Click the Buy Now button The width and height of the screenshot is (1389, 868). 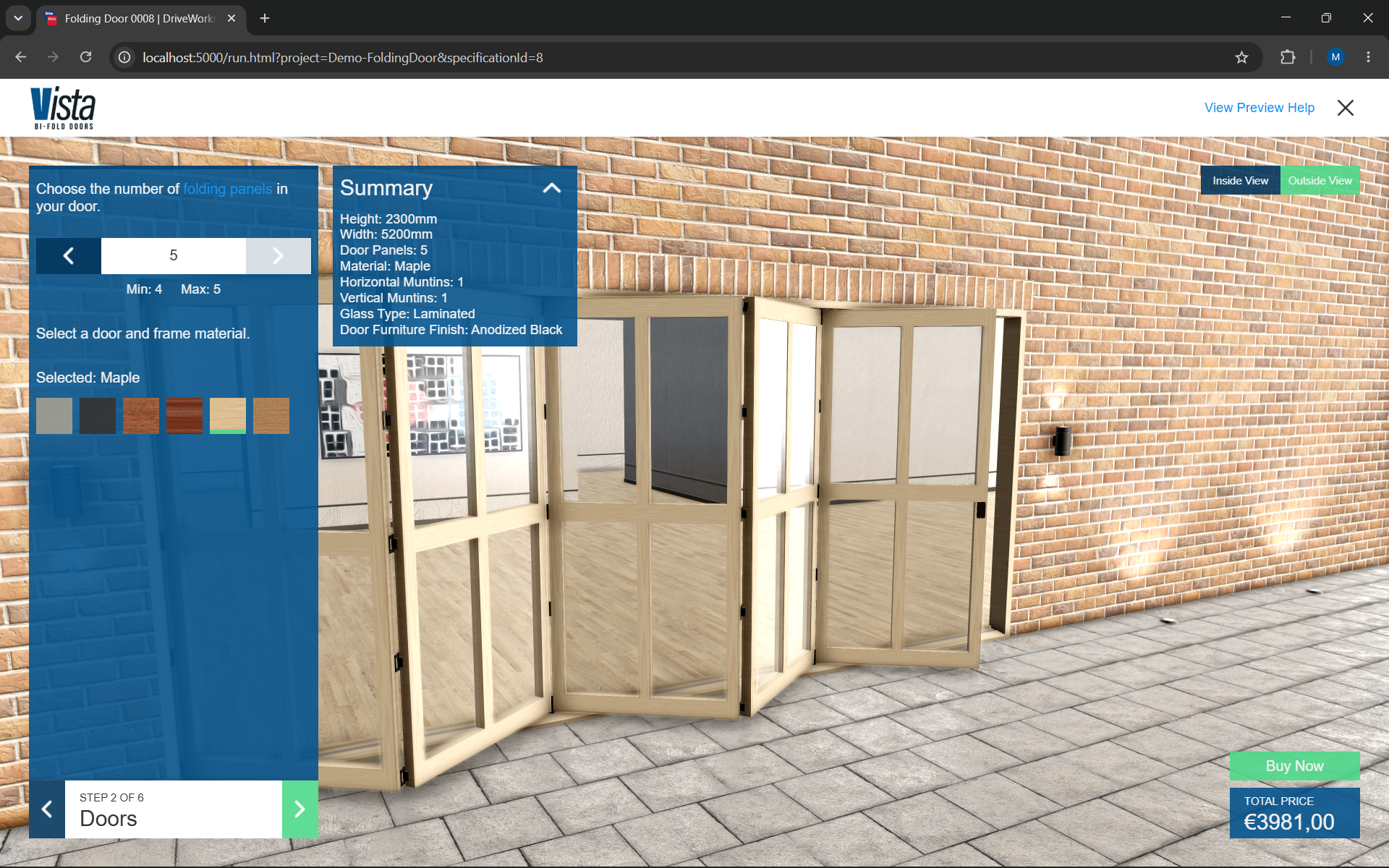coord(1294,766)
